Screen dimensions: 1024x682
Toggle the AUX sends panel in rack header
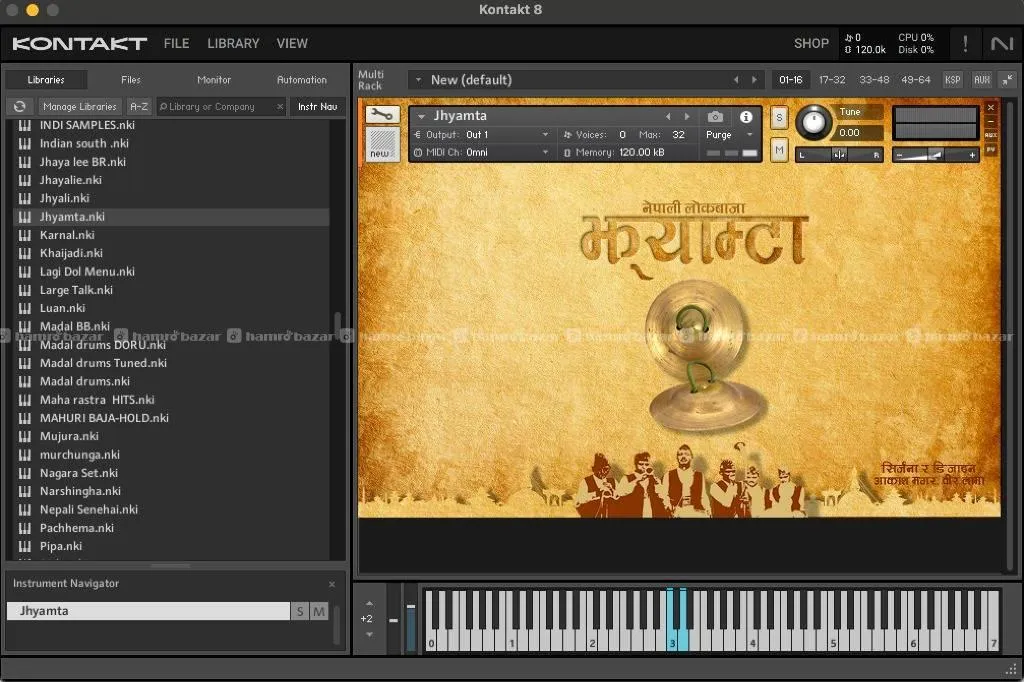(982, 80)
